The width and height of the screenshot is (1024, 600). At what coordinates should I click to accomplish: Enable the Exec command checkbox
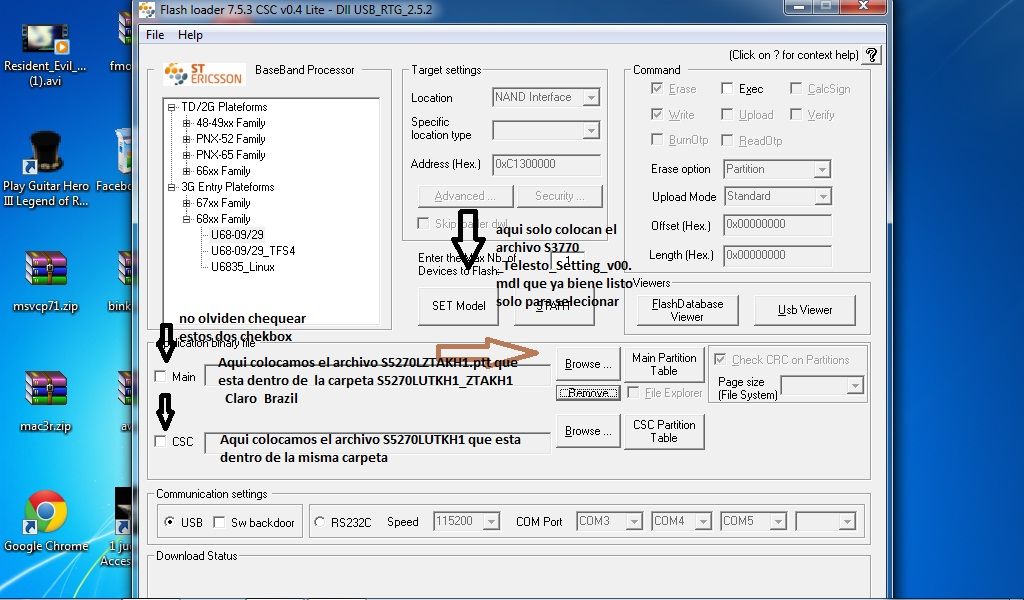click(727, 88)
